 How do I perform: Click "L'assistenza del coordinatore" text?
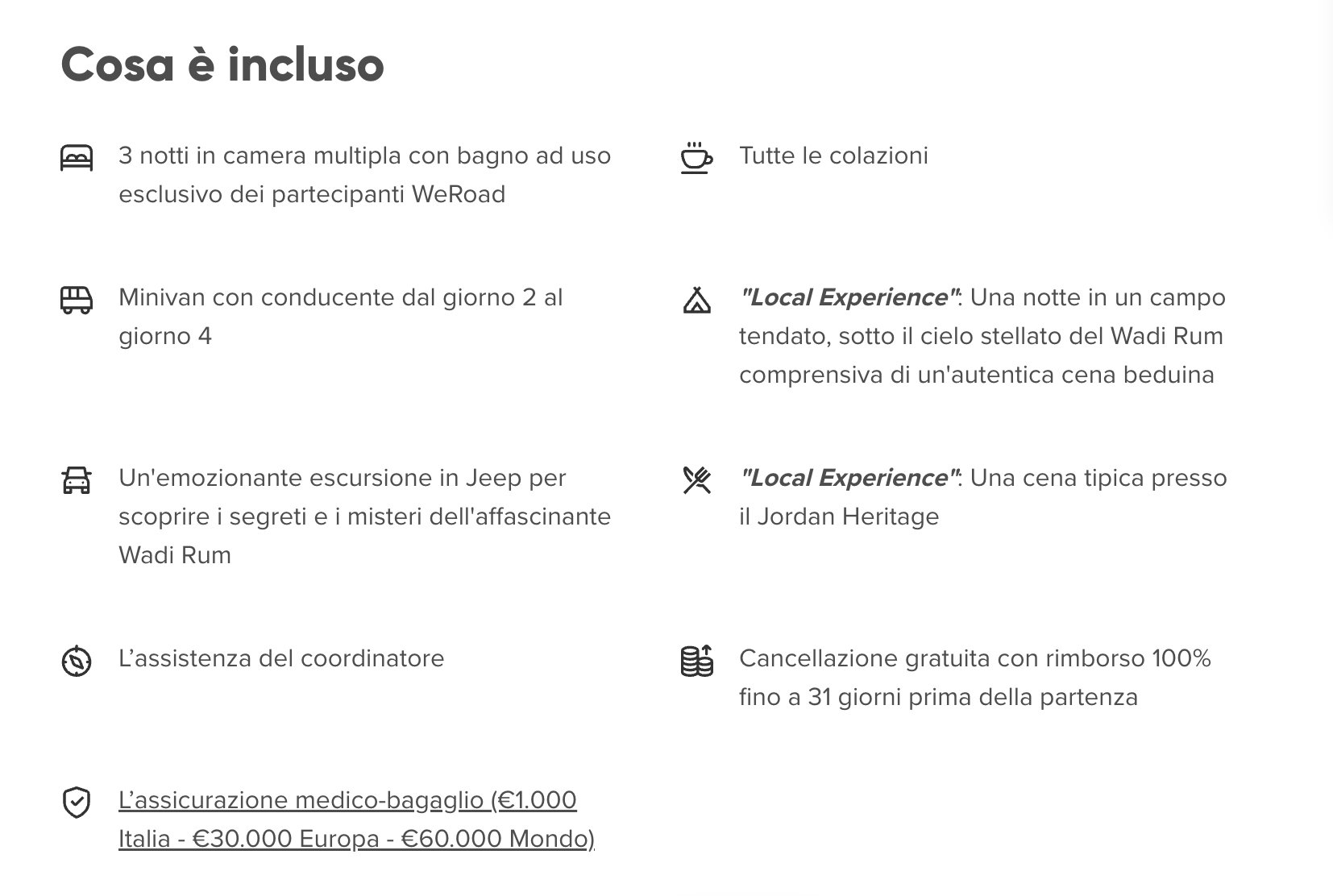tap(281, 658)
